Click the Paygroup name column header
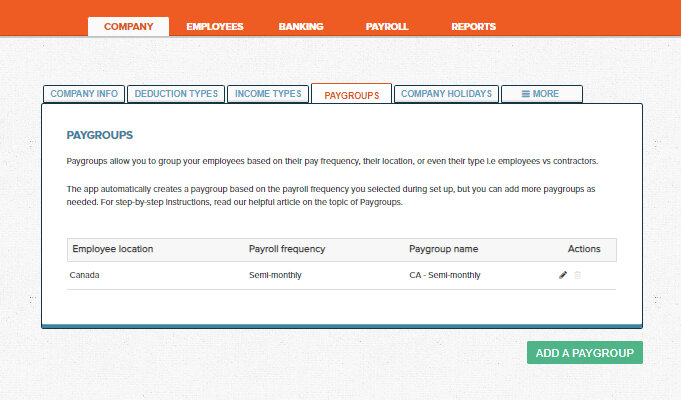This screenshot has height=400, width=681. 444,249
